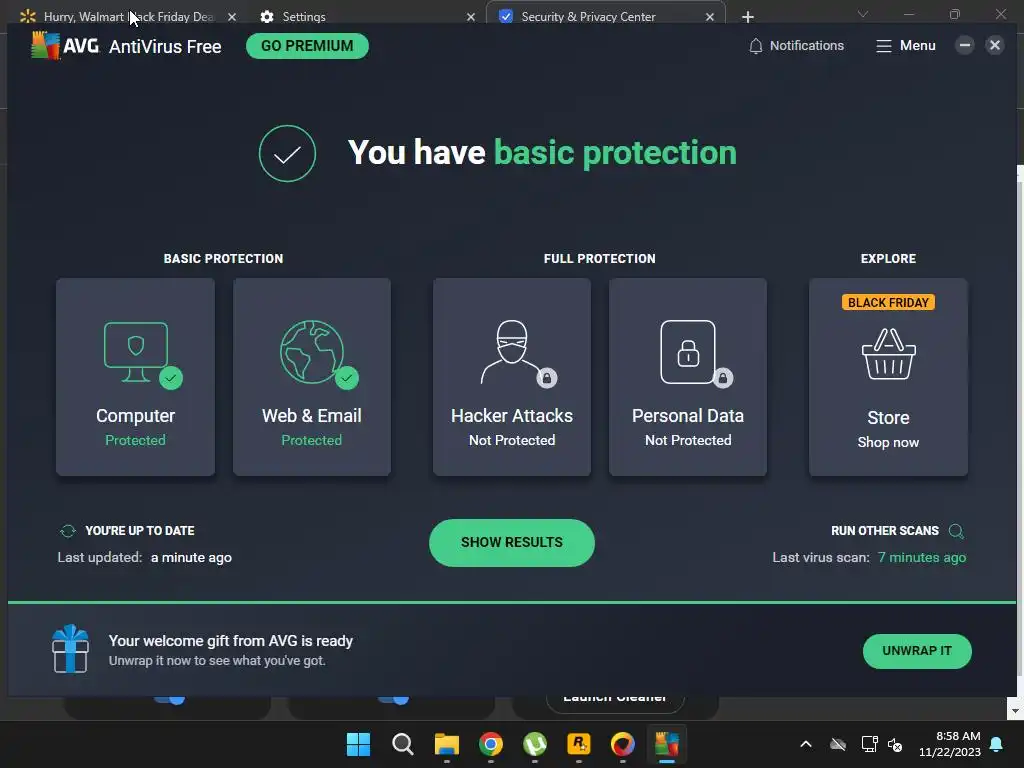Screen dimensions: 1024x768
Task: Click the AVG logo icon
Action: pos(46,46)
